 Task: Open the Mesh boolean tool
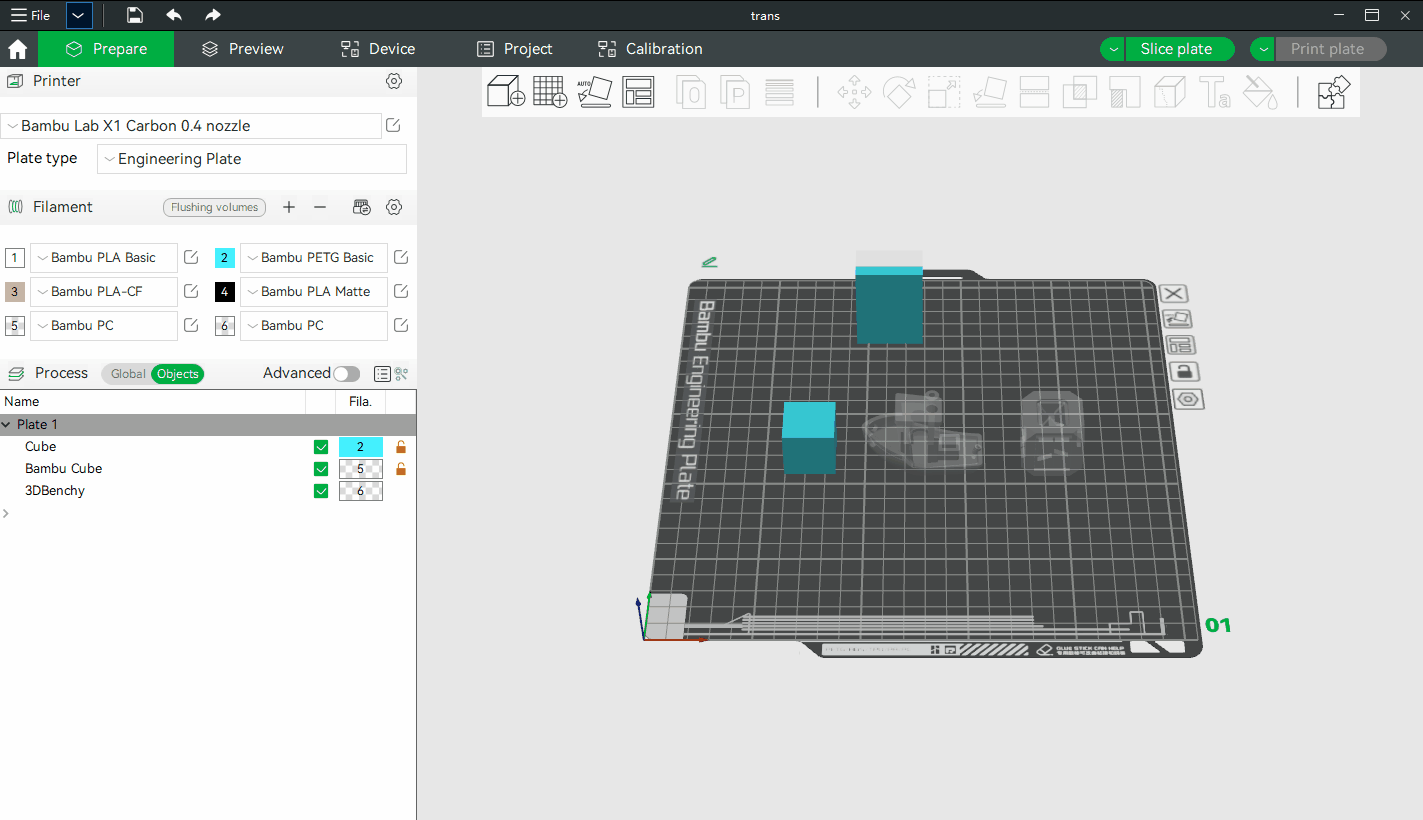pos(1079,92)
